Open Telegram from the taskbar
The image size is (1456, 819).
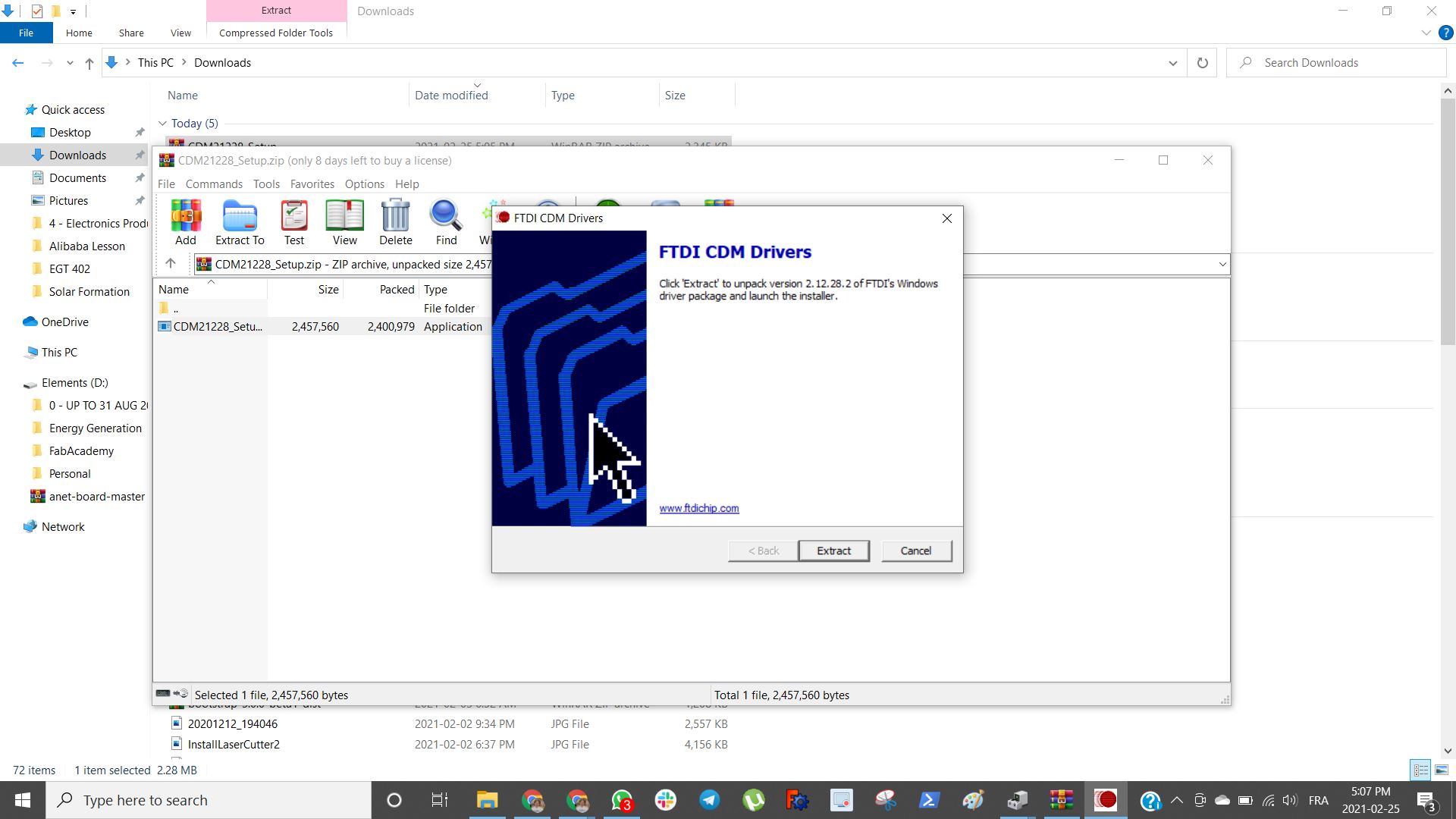[x=710, y=800]
